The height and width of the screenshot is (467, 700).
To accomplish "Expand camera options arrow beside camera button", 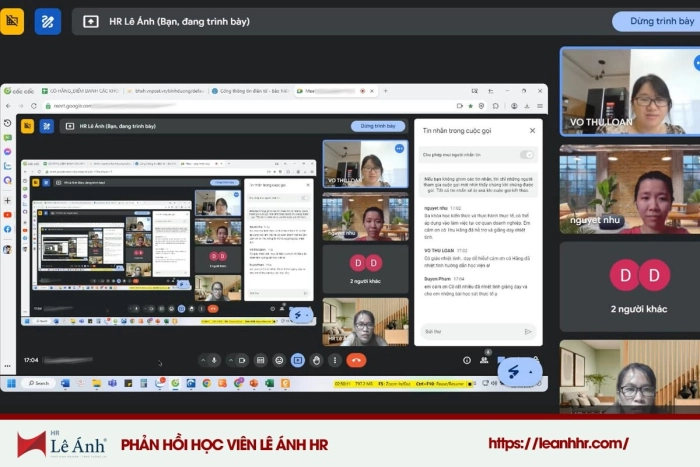I will tap(229, 360).
